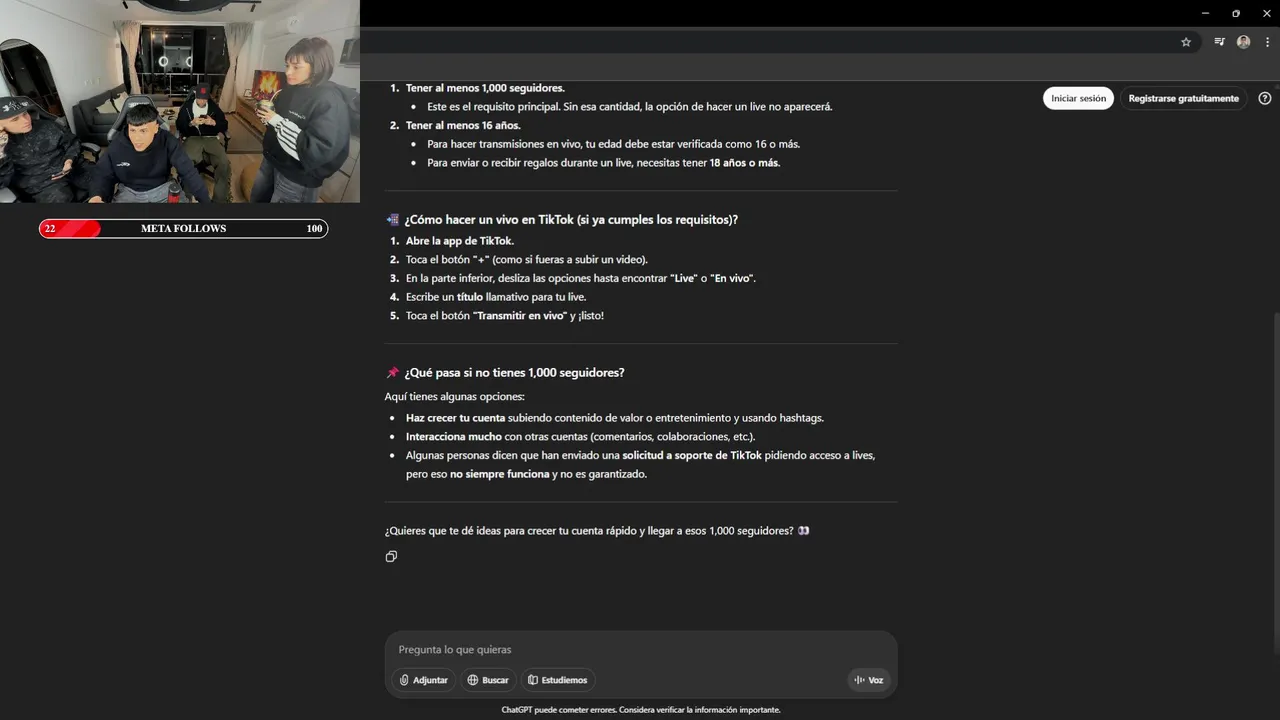This screenshot has height=720, width=1280.
Task: Open the media control icon in the toolbar
Action: pyautogui.click(x=1219, y=42)
